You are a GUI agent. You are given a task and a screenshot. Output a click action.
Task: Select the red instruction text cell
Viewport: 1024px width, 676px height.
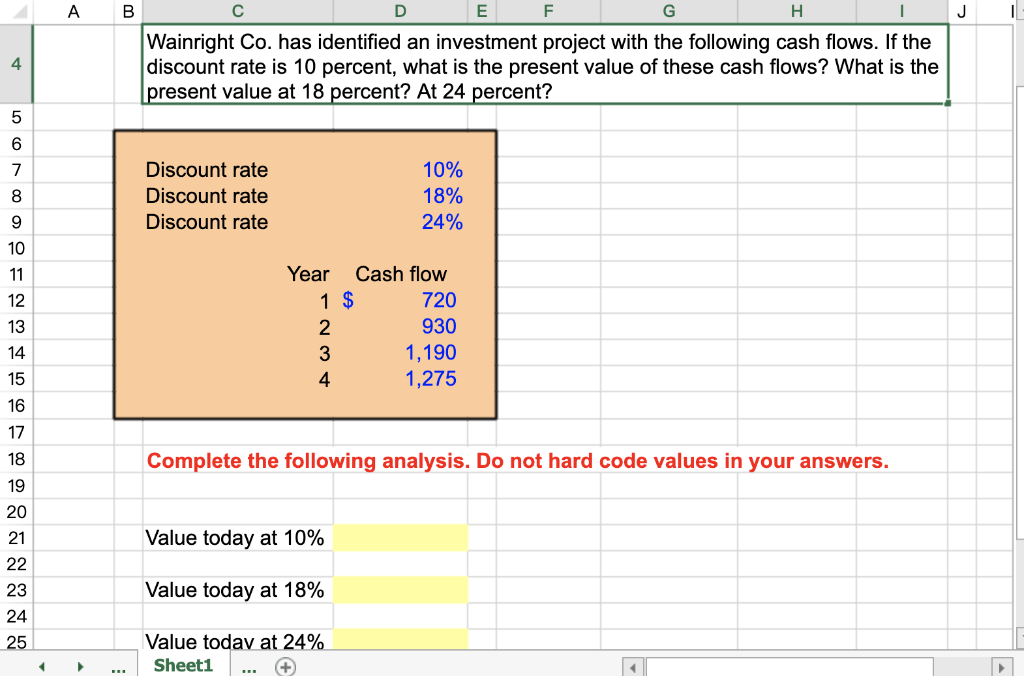pos(516,460)
